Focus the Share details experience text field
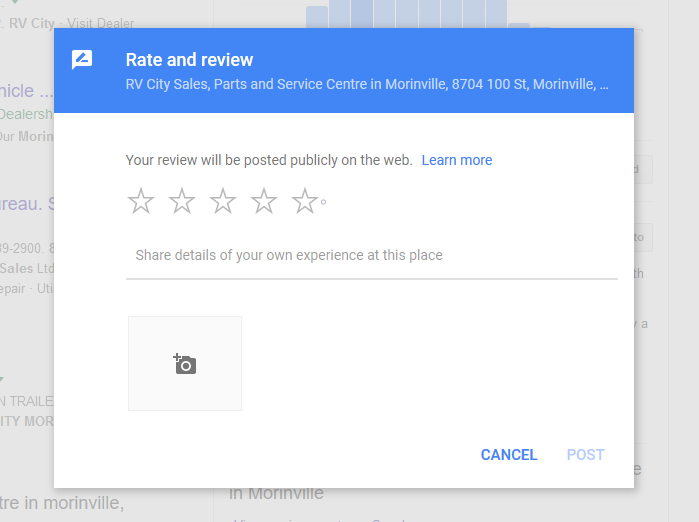Screen dimensions: 699x522 [x=372, y=255]
